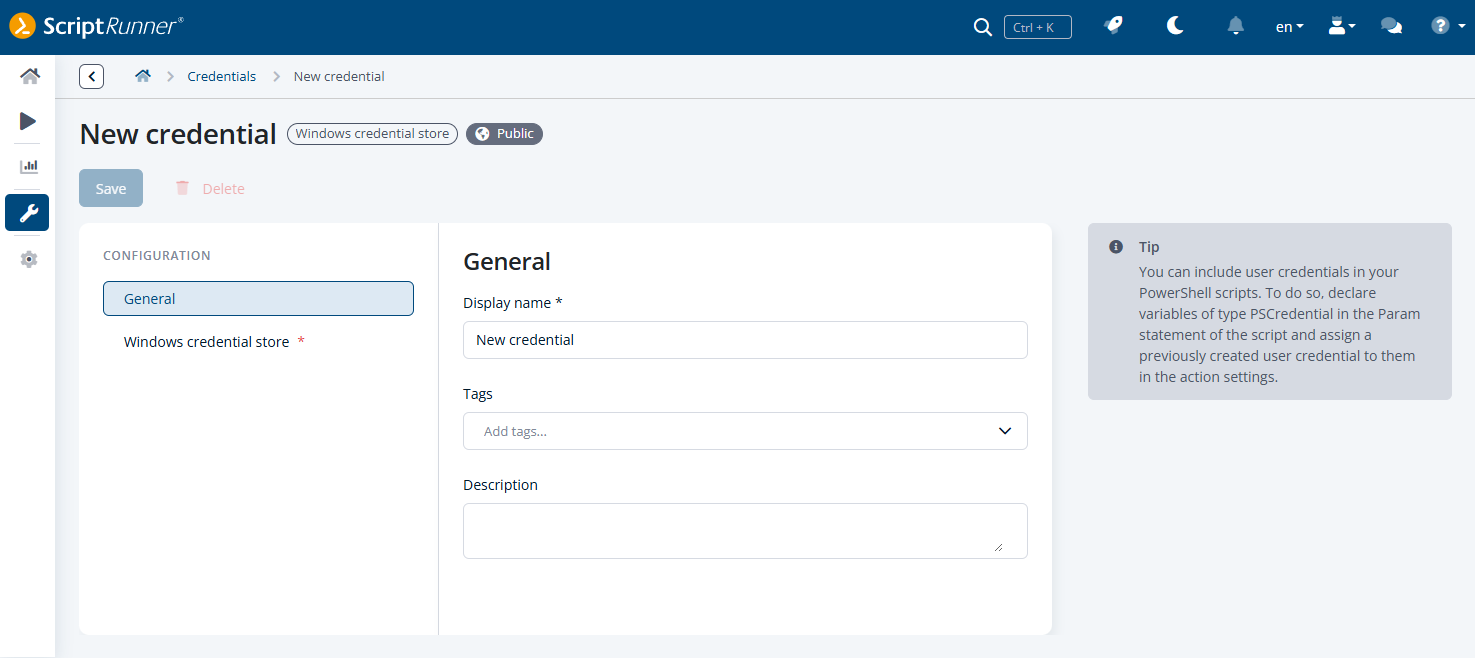Click the Description text area

coord(745,531)
